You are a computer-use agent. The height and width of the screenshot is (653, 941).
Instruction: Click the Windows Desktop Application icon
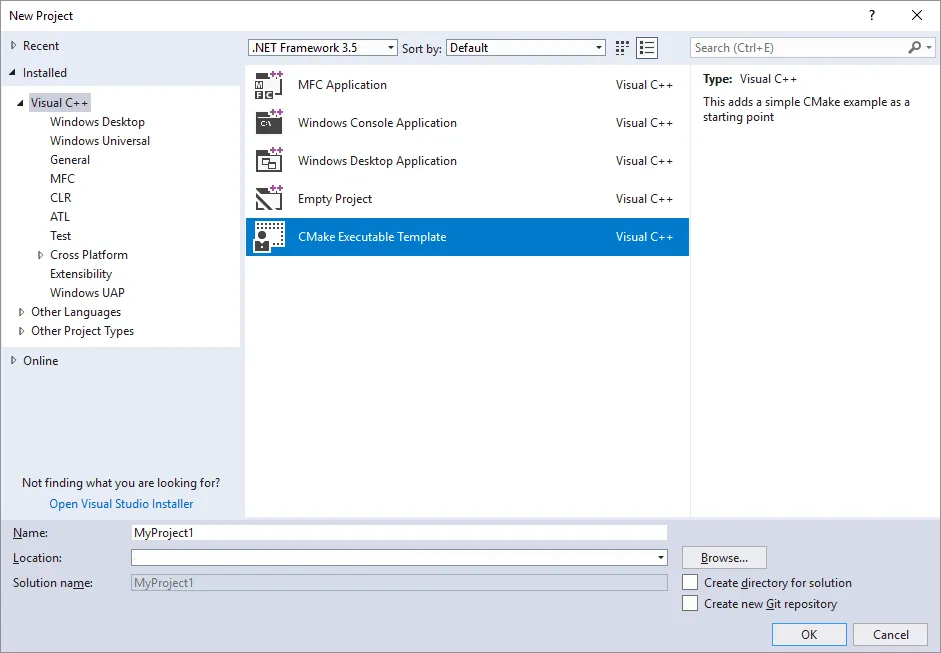coord(269,161)
